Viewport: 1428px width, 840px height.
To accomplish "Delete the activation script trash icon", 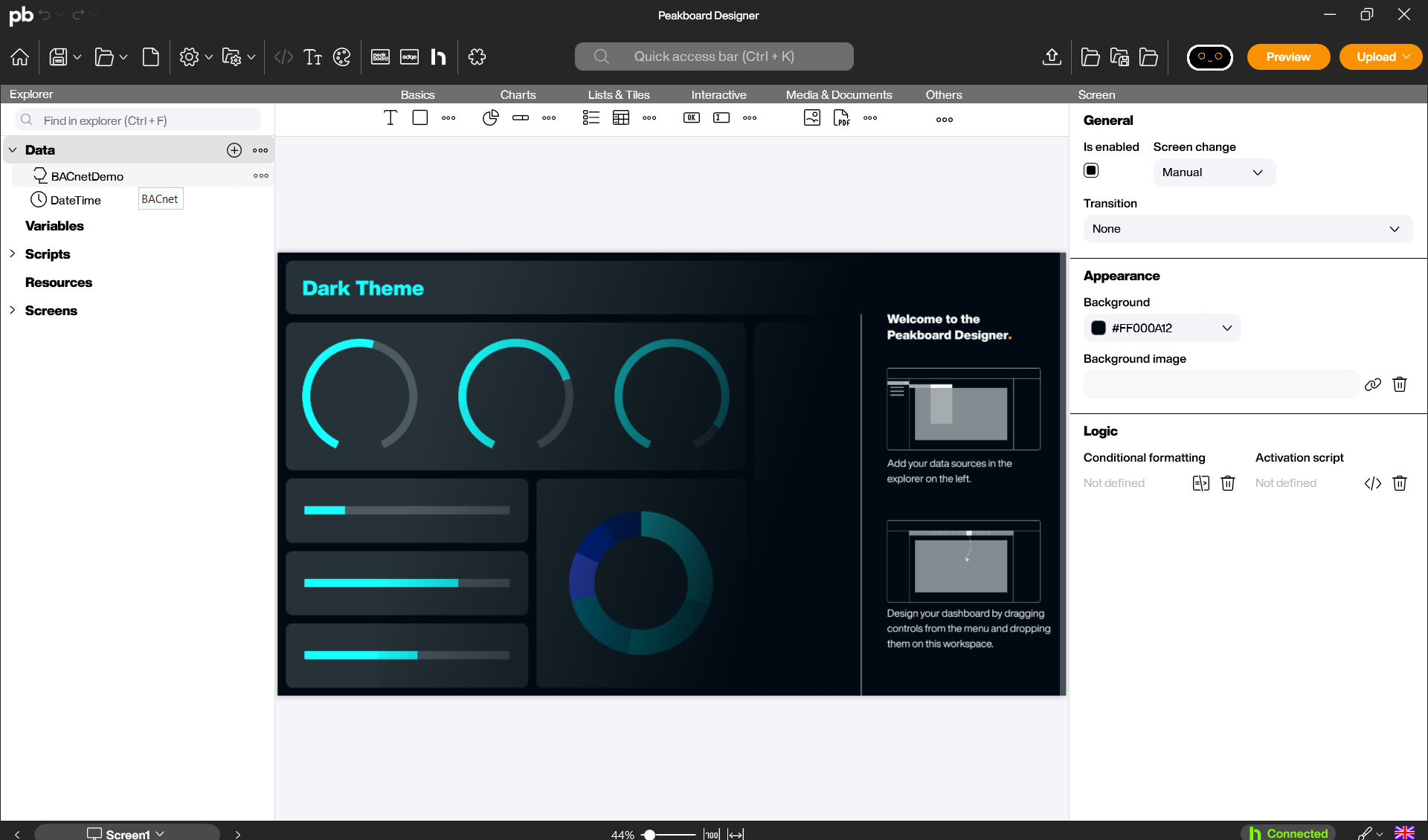I will (x=1400, y=483).
